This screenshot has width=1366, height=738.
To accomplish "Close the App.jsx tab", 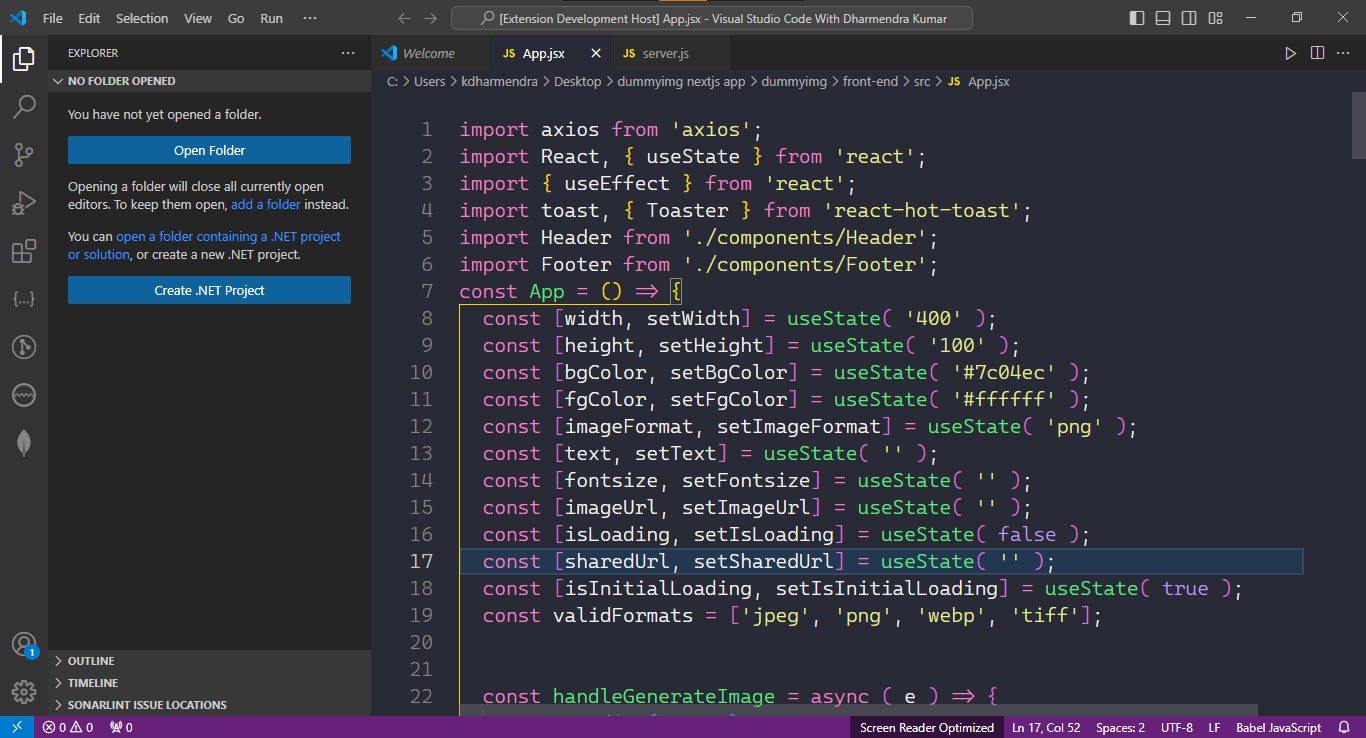I will pyautogui.click(x=596, y=54).
